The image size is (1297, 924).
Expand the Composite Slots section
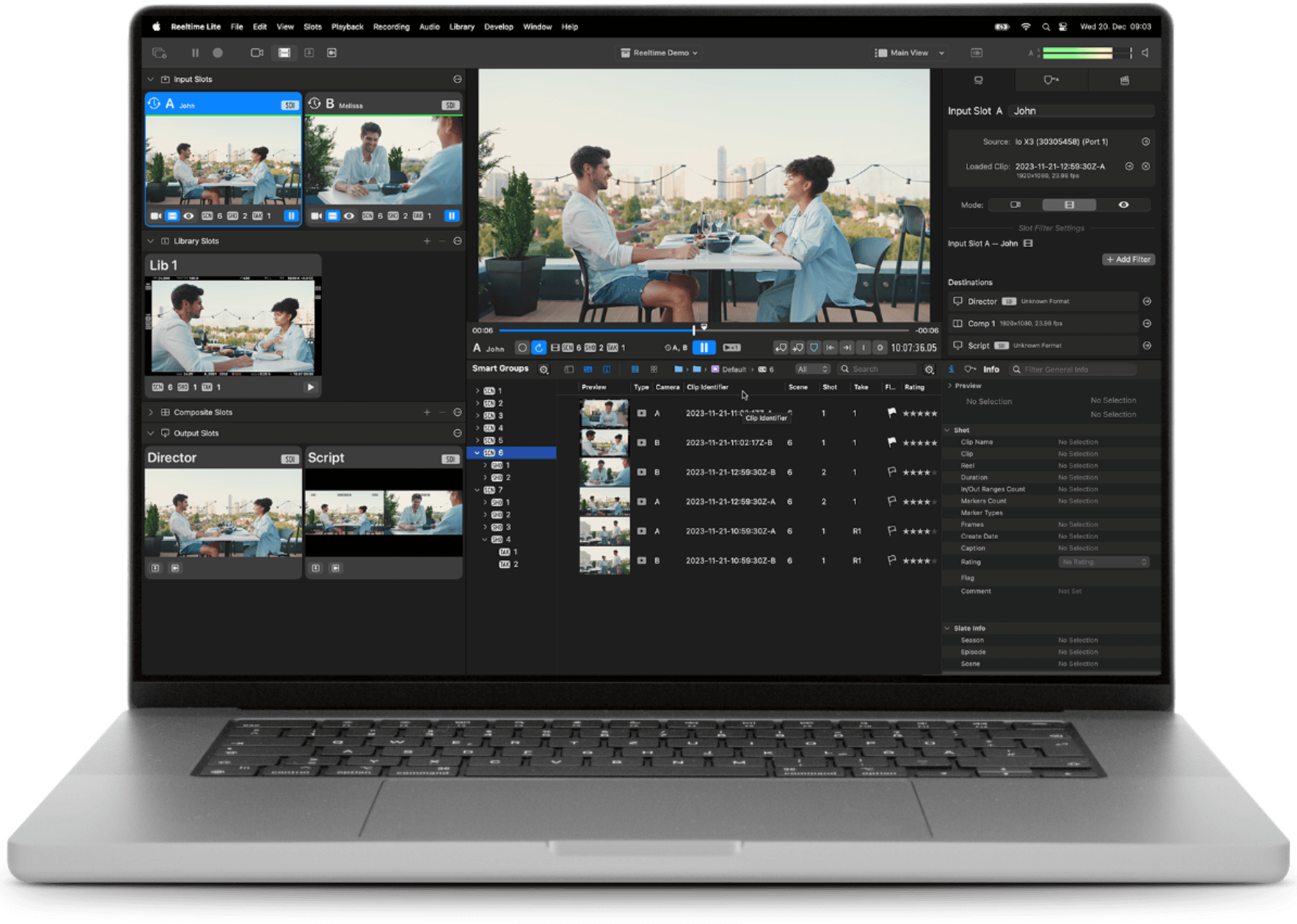[x=151, y=412]
